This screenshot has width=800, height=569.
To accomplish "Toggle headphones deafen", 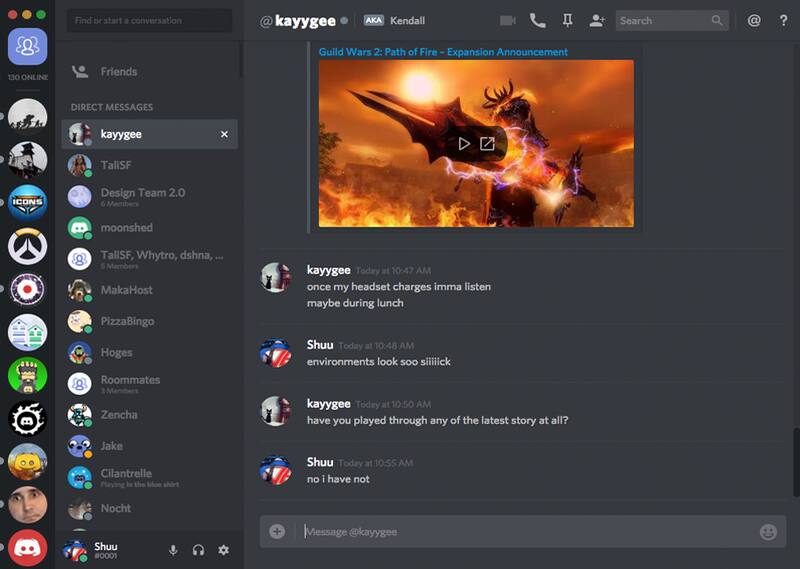I will 198,550.
